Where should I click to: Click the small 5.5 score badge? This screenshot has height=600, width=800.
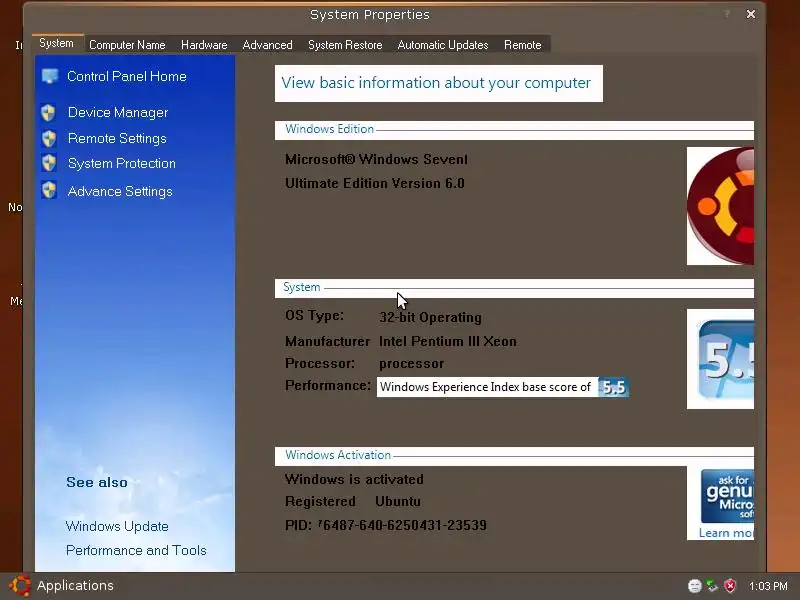(x=613, y=387)
